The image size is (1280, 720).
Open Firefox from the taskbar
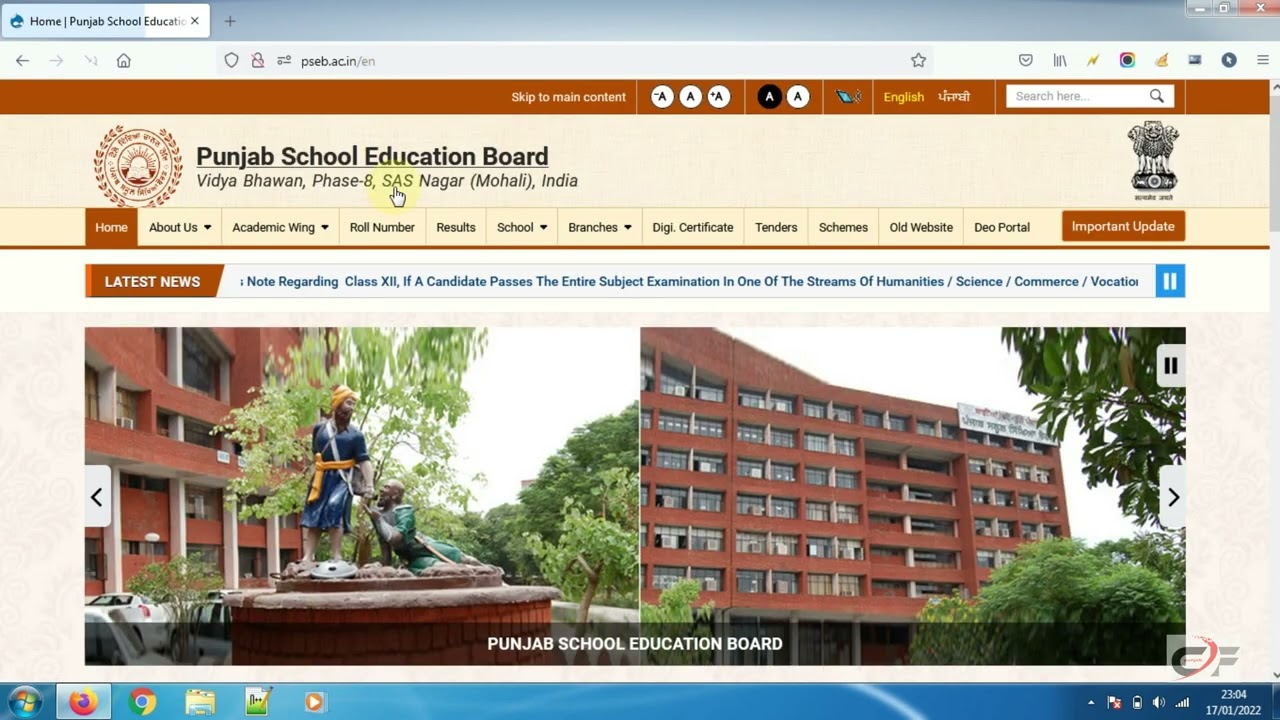click(83, 702)
